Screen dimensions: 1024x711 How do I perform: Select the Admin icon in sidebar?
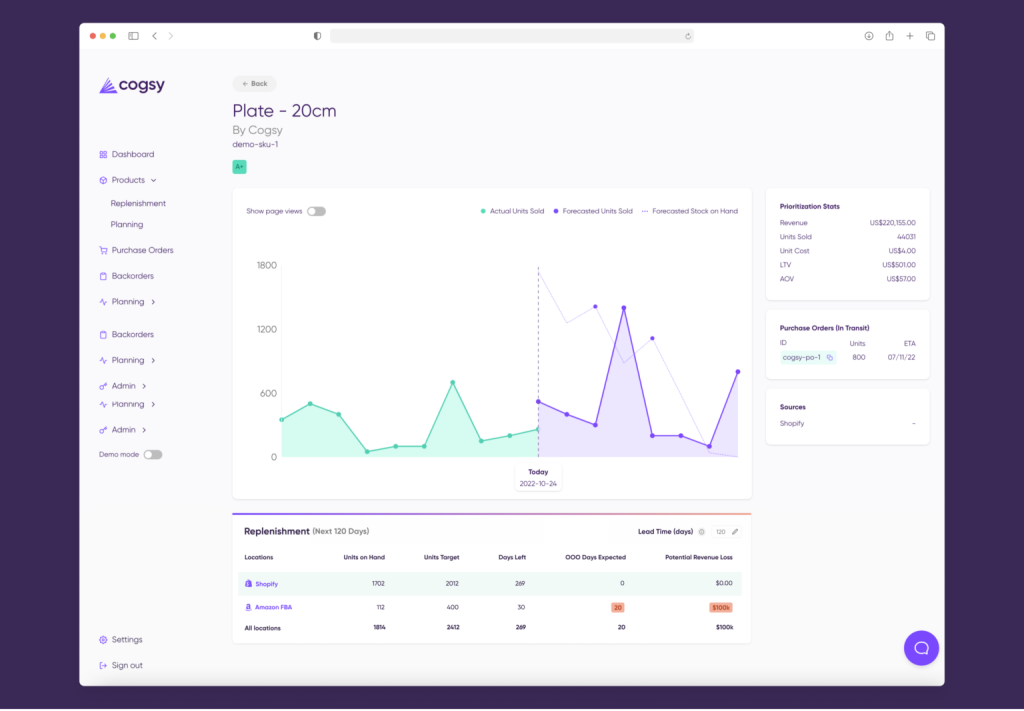(104, 385)
